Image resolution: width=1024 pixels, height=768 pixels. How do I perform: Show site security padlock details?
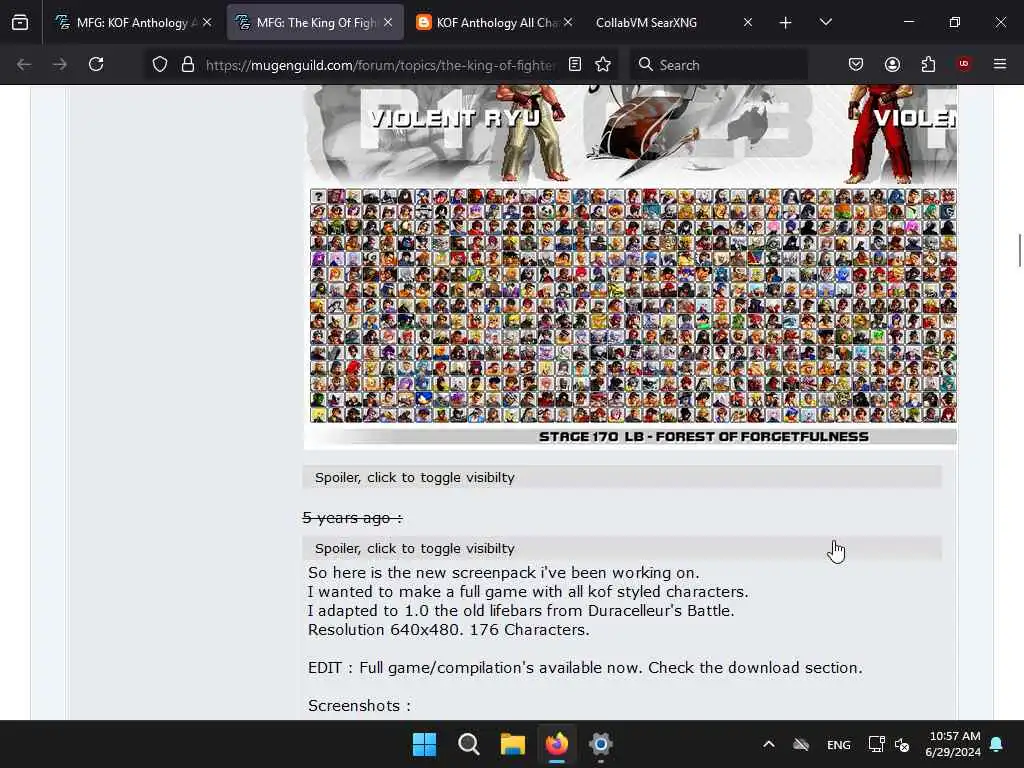coord(188,65)
